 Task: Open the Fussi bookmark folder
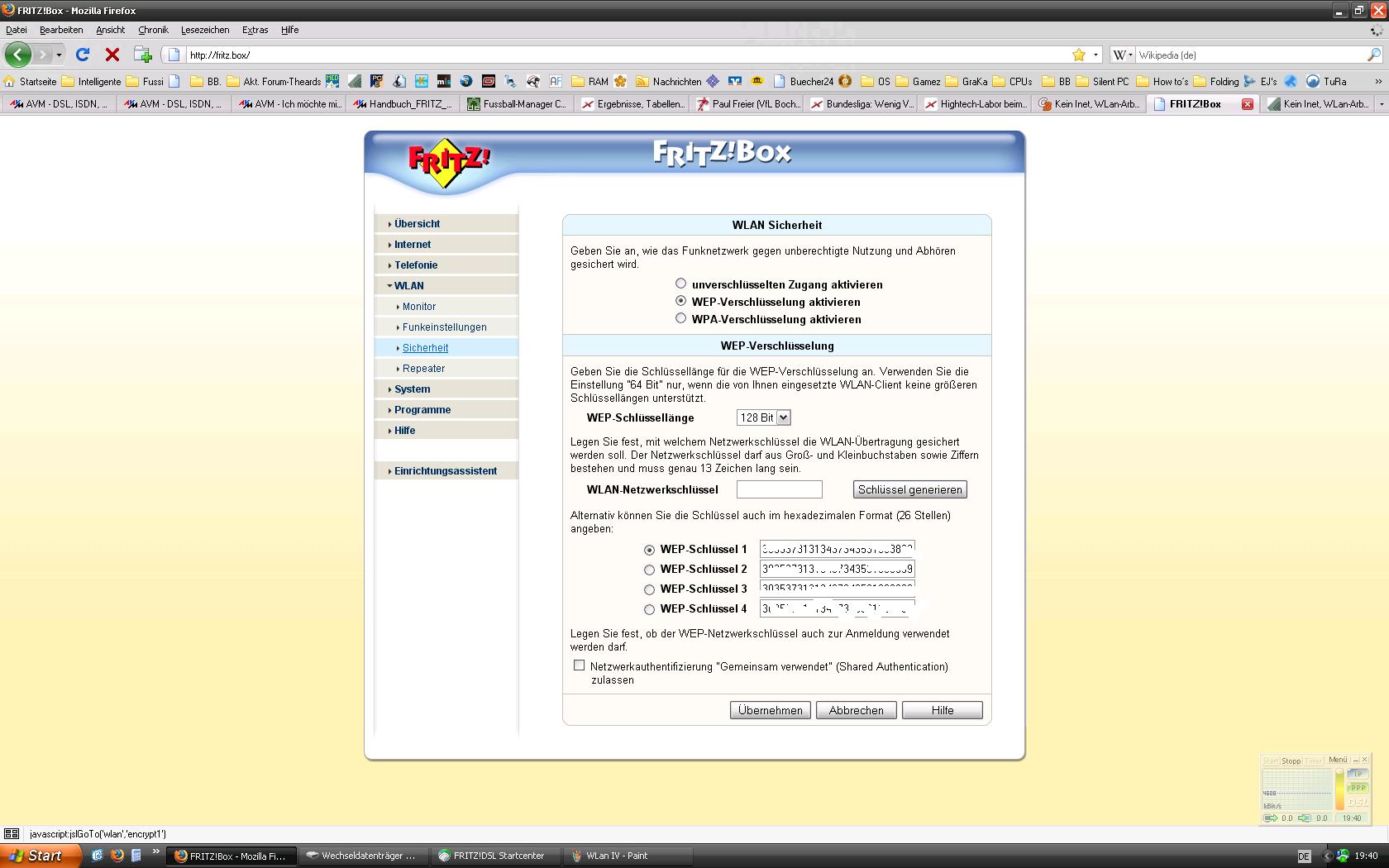(x=145, y=81)
